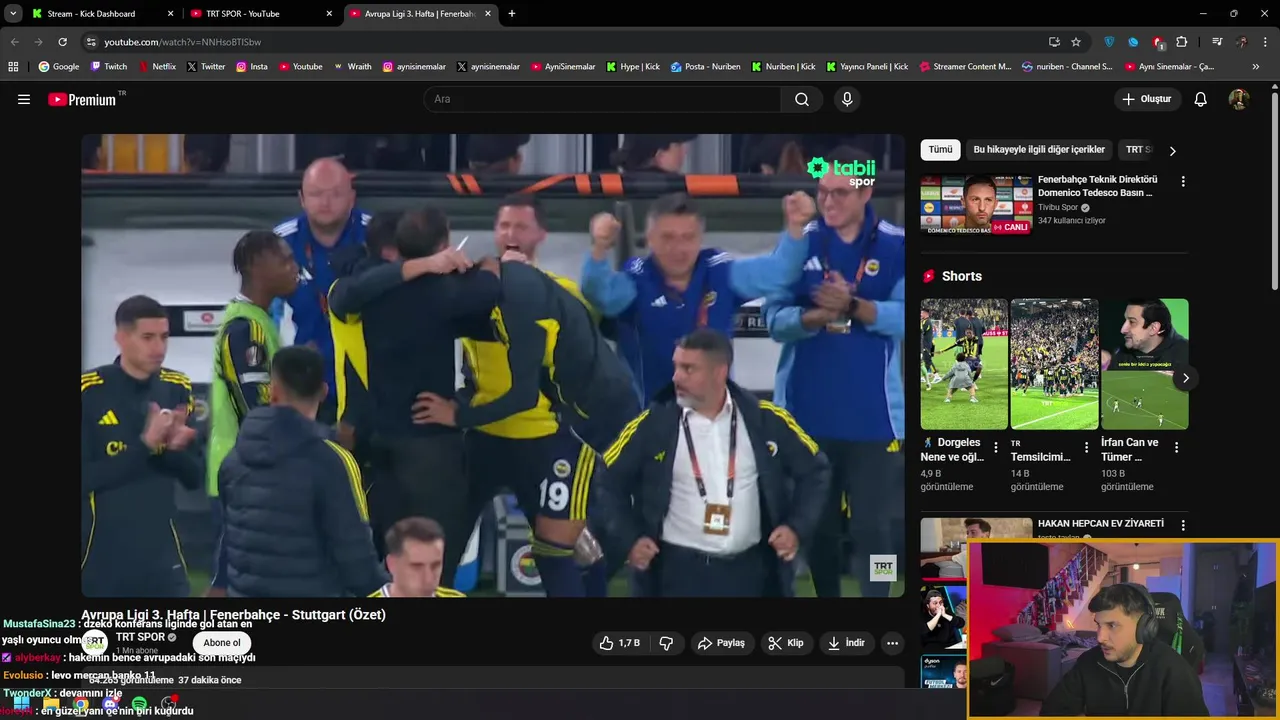Open the YouTube hamburger guide menu
1280x720 pixels.
pos(24,99)
